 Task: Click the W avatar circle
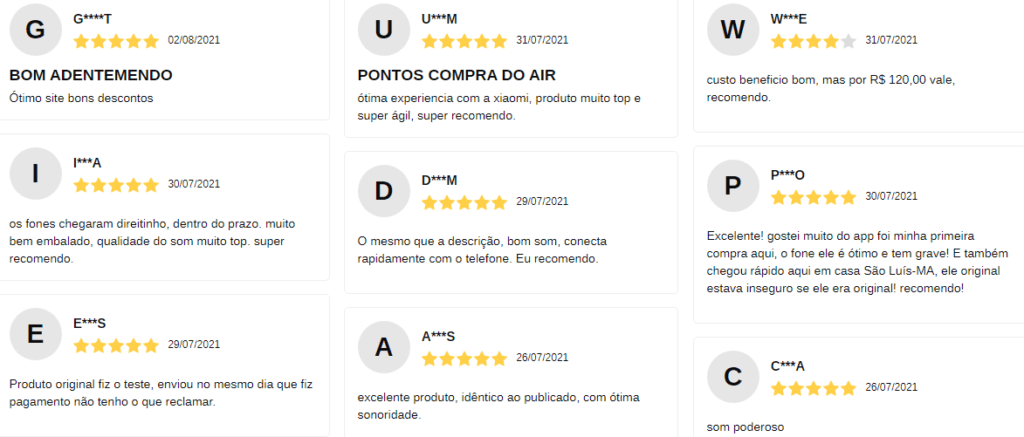pos(732,30)
